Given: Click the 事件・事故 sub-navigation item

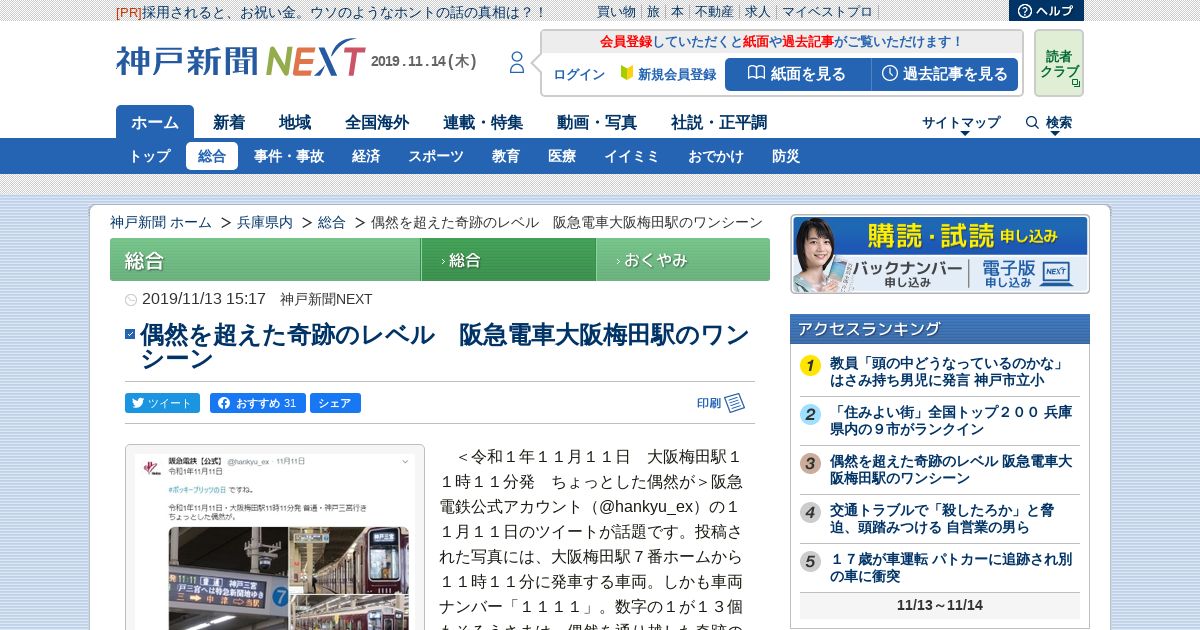Looking at the screenshot, I should pos(289,156).
